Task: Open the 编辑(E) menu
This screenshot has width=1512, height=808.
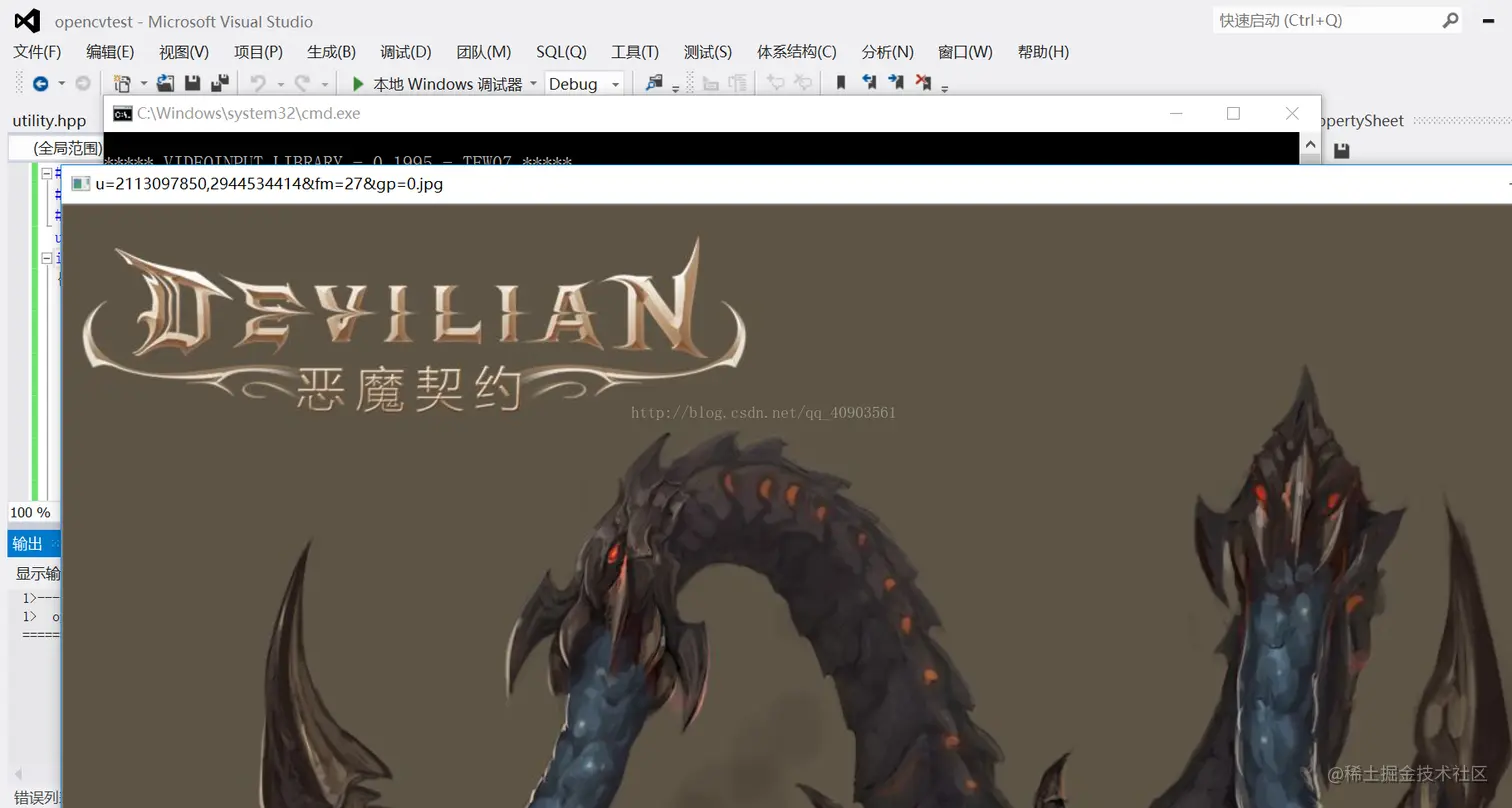Action: 110,52
